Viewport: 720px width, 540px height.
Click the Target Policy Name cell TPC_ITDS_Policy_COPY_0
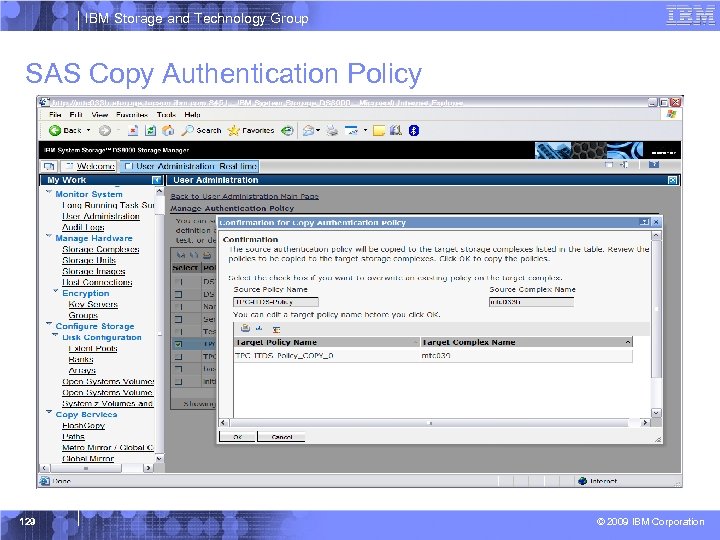point(284,356)
